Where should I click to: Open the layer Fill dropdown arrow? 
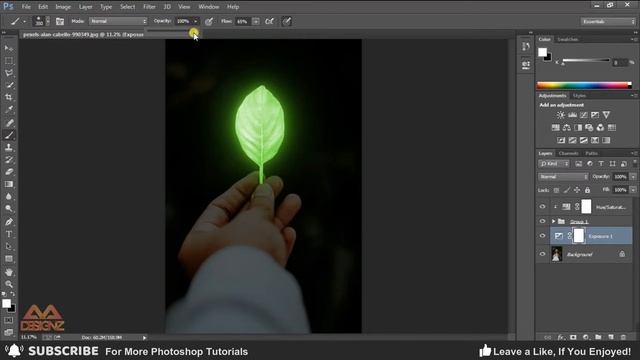pos(633,190)
